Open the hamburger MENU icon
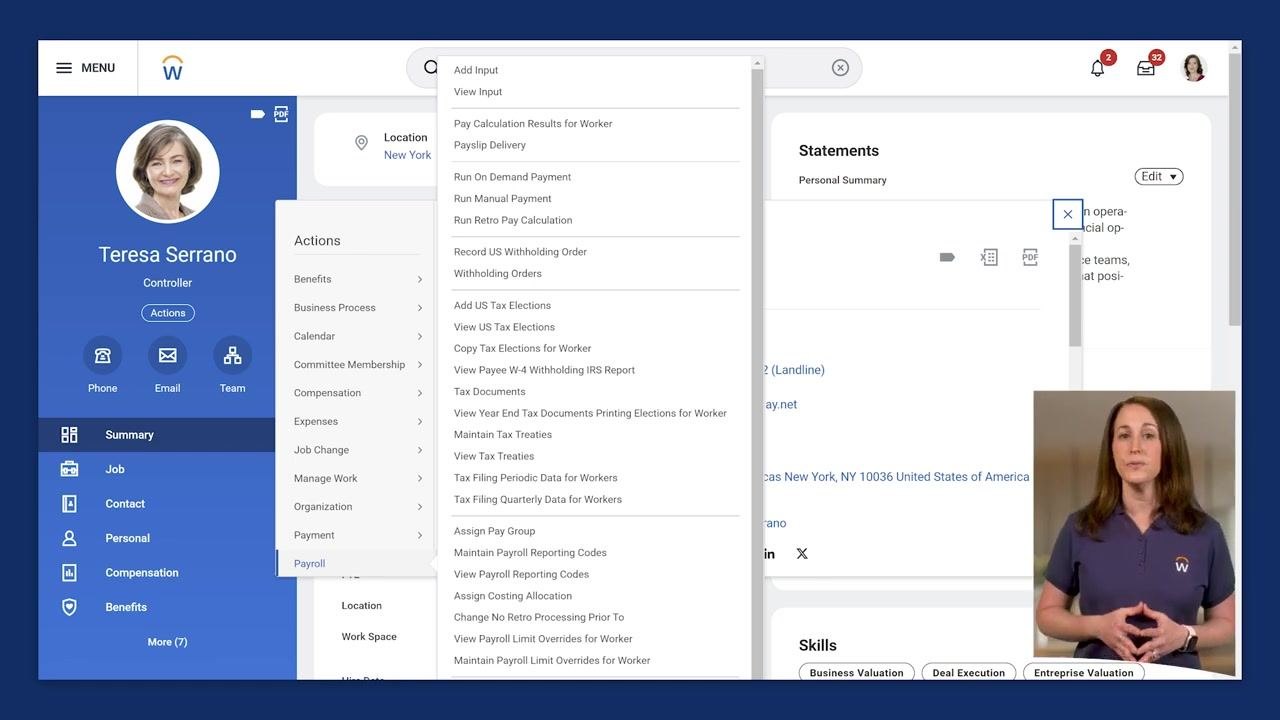 (64, 68)
